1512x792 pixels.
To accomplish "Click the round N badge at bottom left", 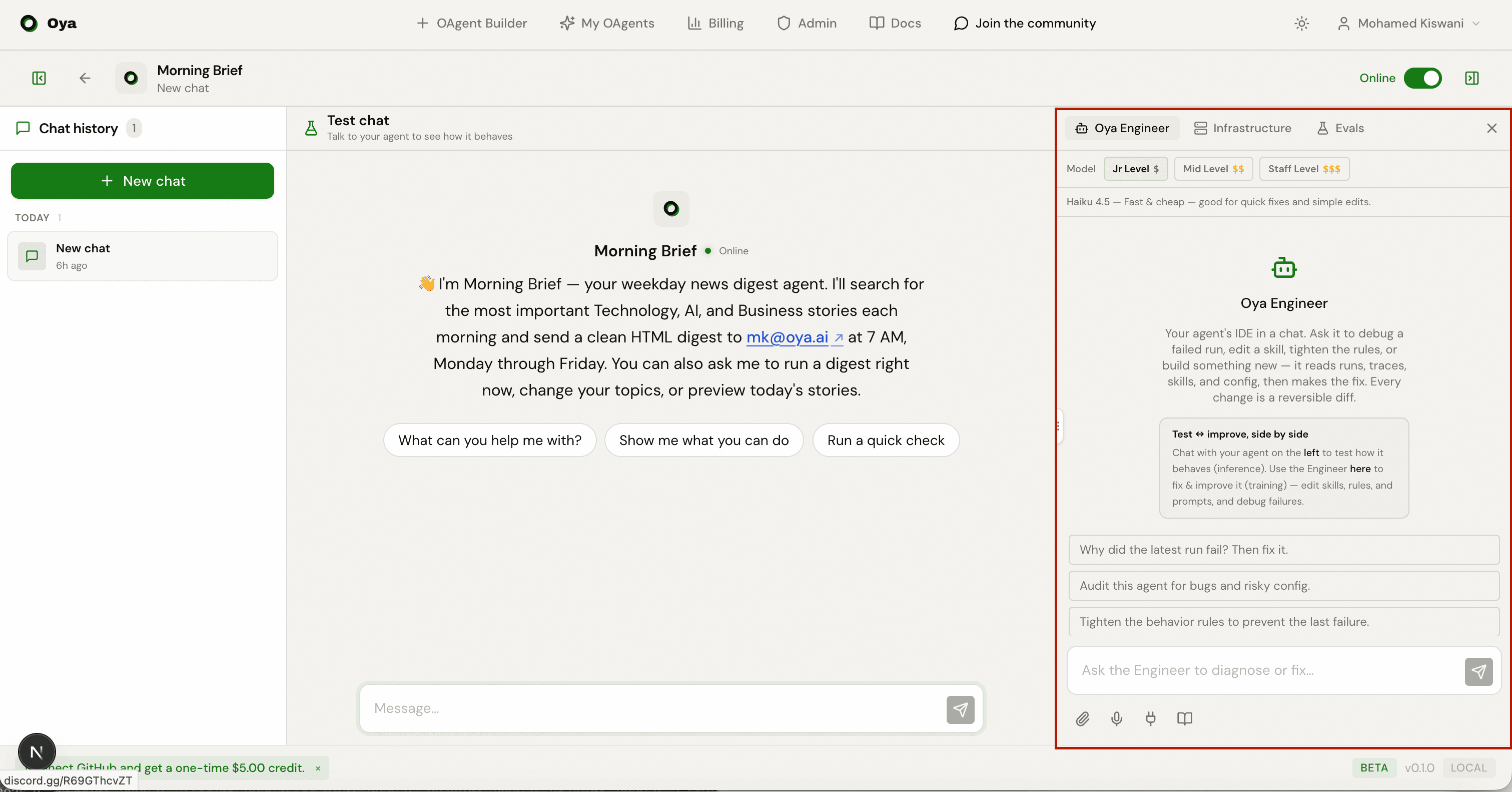I will tap(37, 751).
